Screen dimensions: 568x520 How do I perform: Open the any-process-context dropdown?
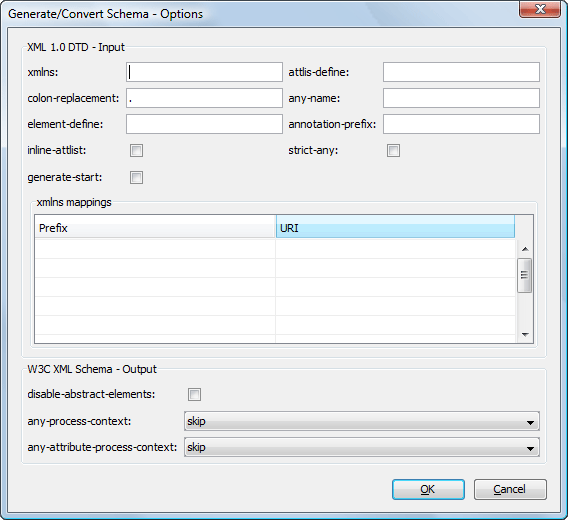click(362, 421)
